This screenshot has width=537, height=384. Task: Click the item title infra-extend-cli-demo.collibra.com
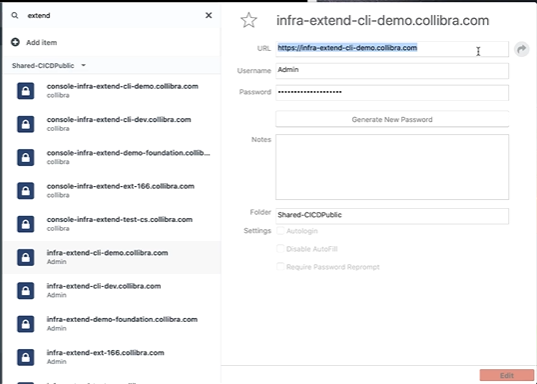tap(383, 21)
